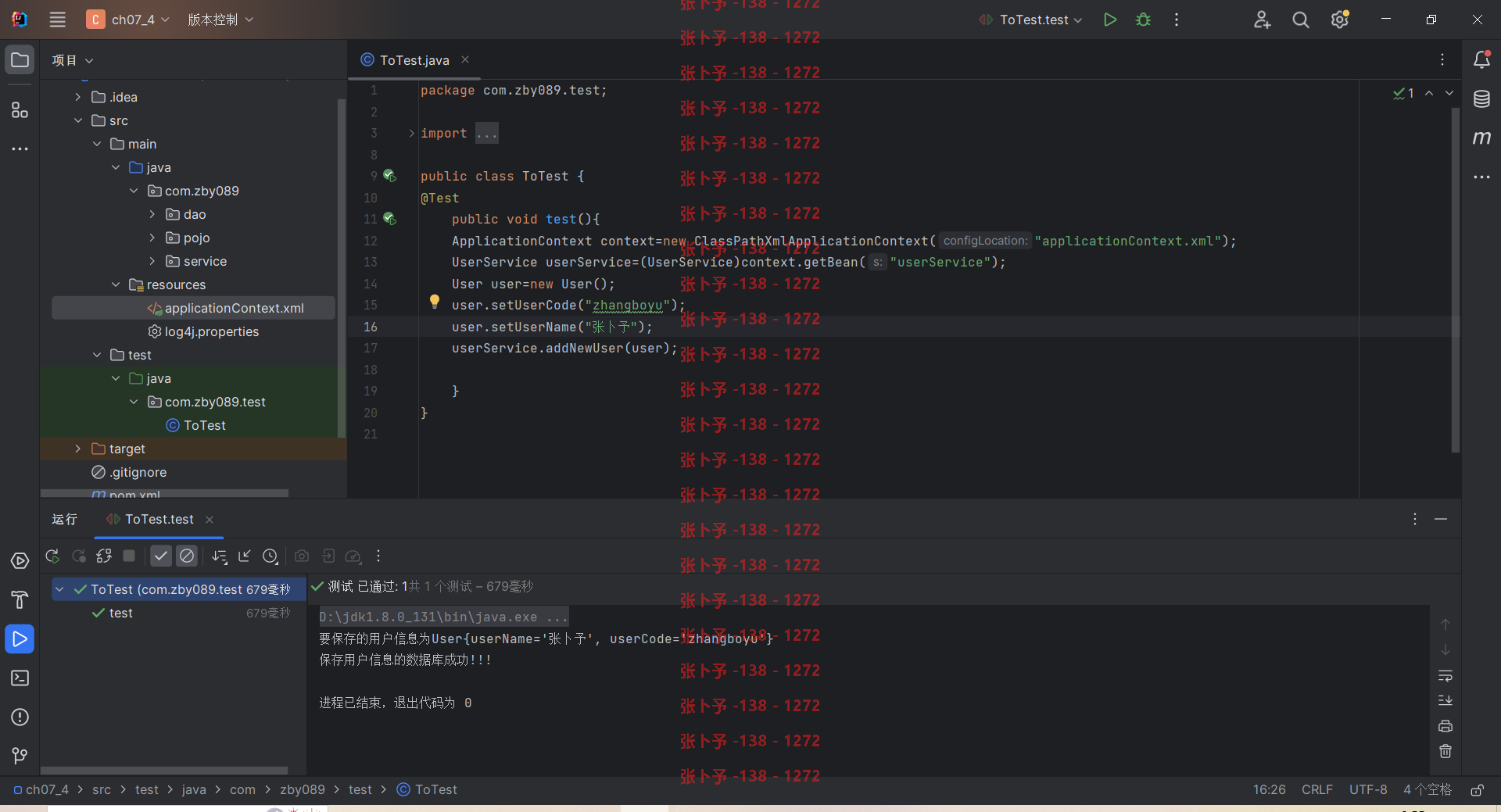Open ToTest.test run configuration dropdown

point(1030,20)
